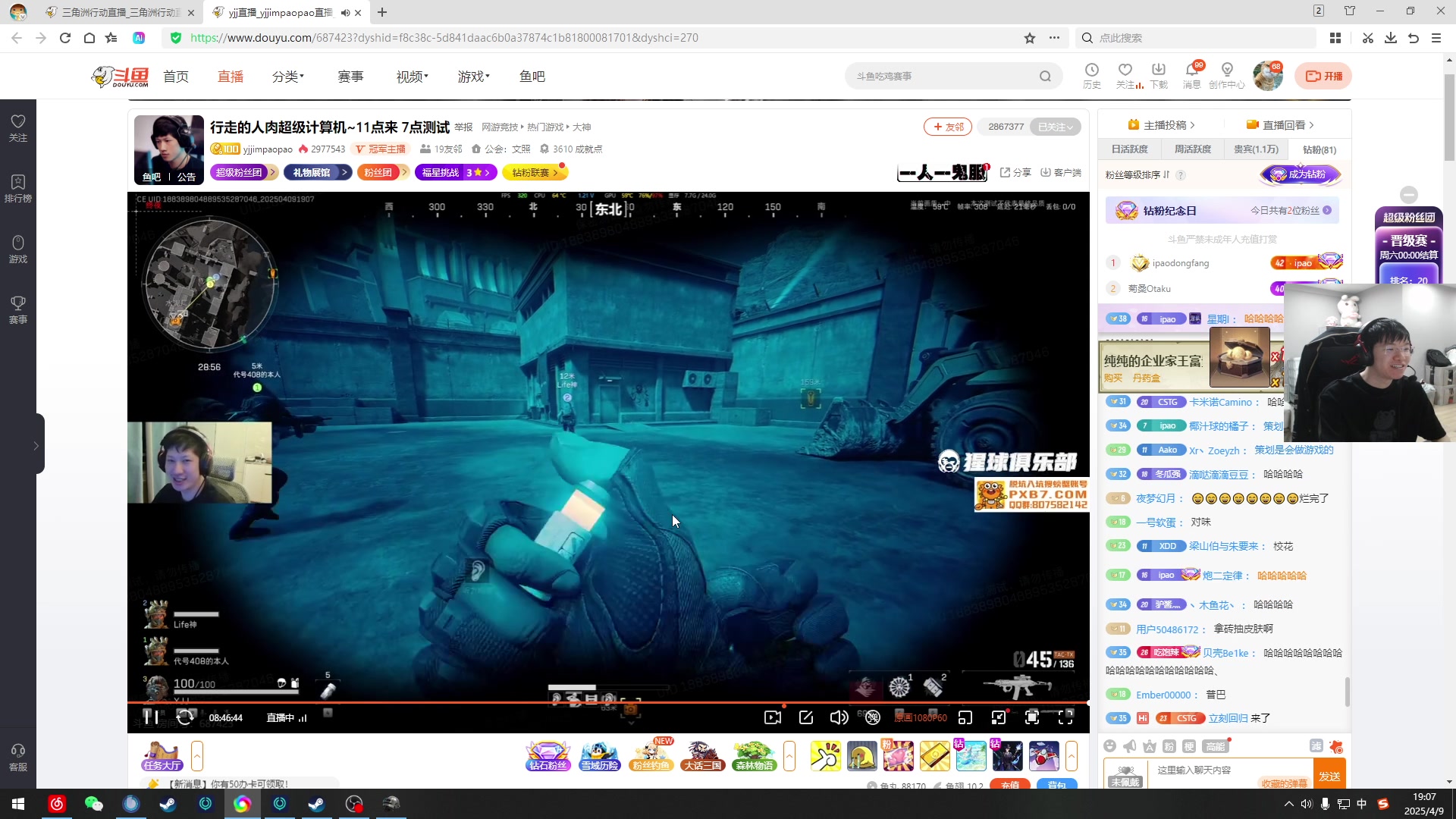The width and height of the screenshot is (1456, 819).
Task: Click the 成为钻粉 button
Action: (1301, 174)
